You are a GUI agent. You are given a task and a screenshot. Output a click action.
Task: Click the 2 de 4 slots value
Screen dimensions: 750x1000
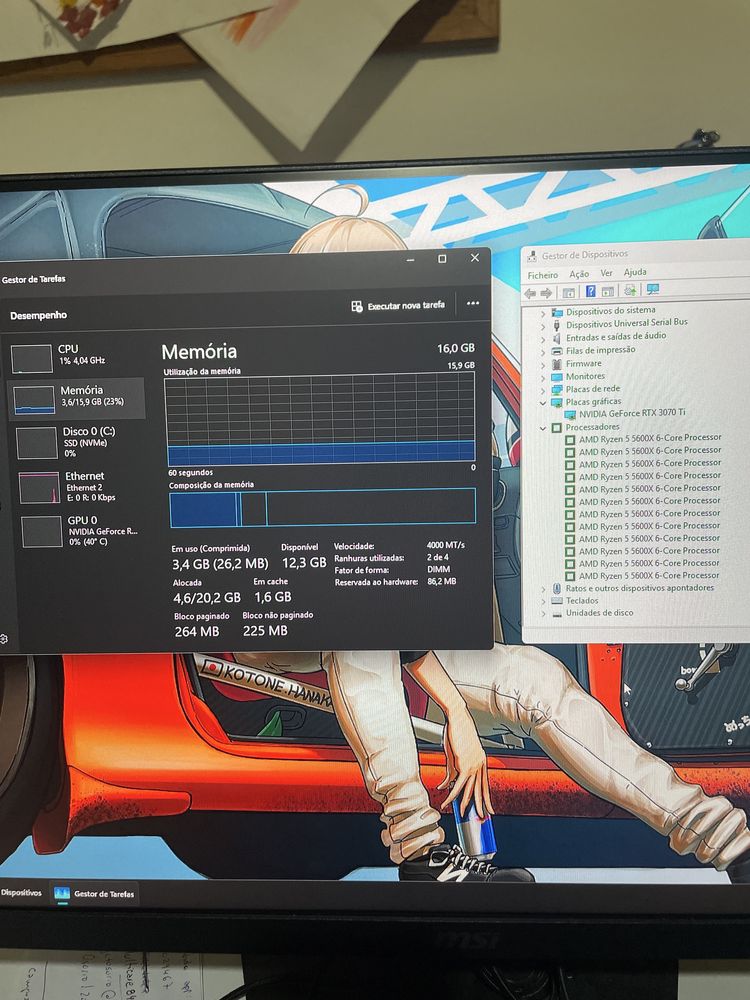[x=438, y=557]
